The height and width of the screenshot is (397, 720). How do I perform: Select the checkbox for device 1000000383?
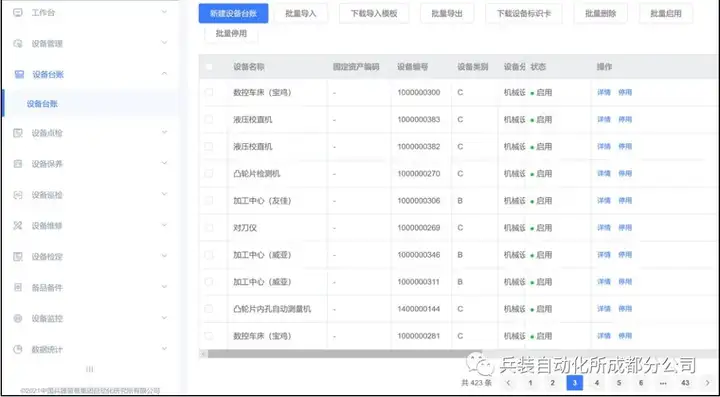click(209, 119)
